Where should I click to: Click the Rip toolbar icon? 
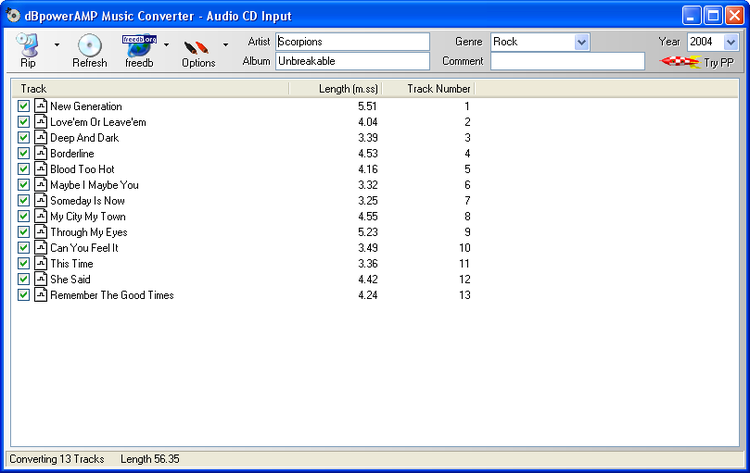pos(27,45)
